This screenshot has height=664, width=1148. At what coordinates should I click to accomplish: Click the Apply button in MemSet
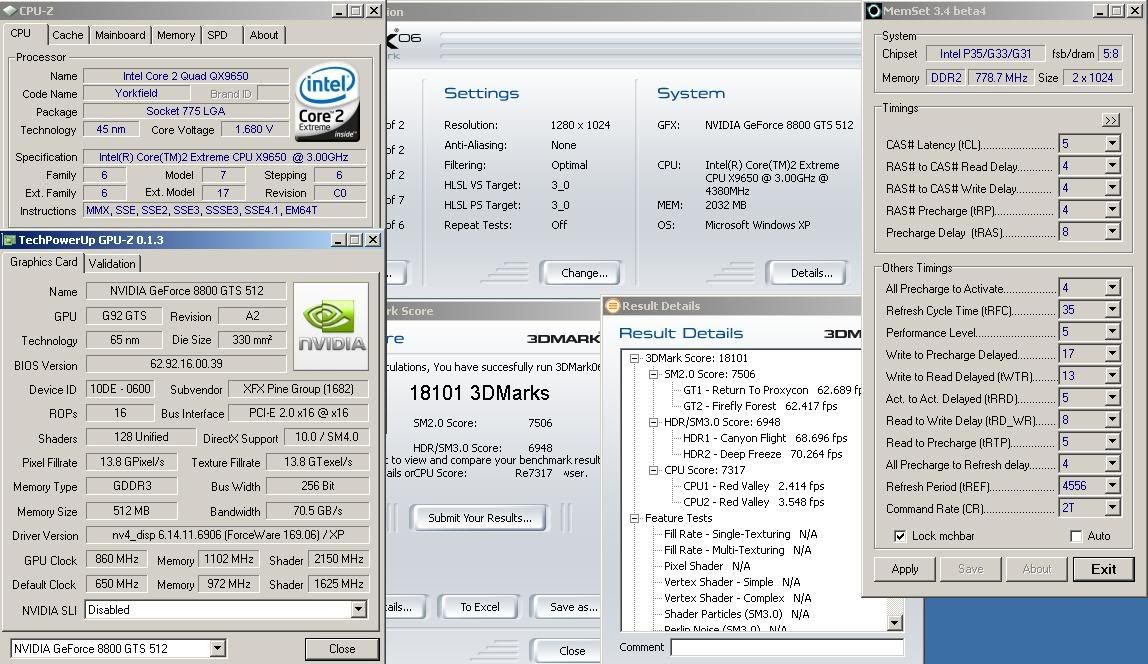tap(905, 569)
